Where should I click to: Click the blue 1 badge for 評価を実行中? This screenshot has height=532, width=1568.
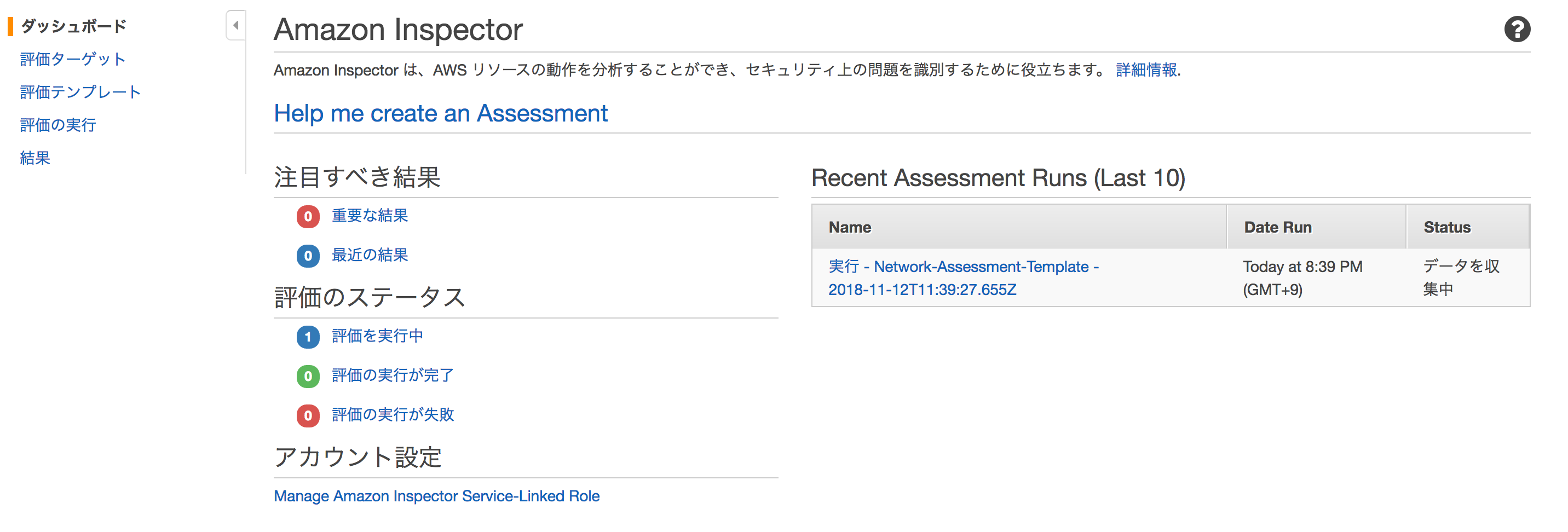[308, 337]
